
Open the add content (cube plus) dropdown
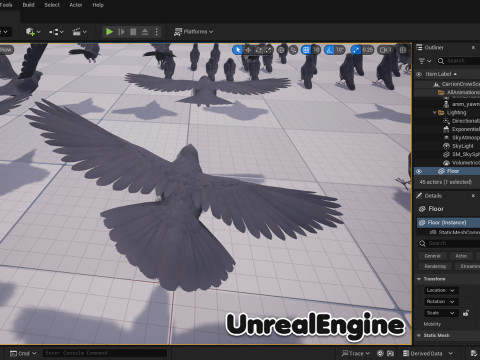33,32
